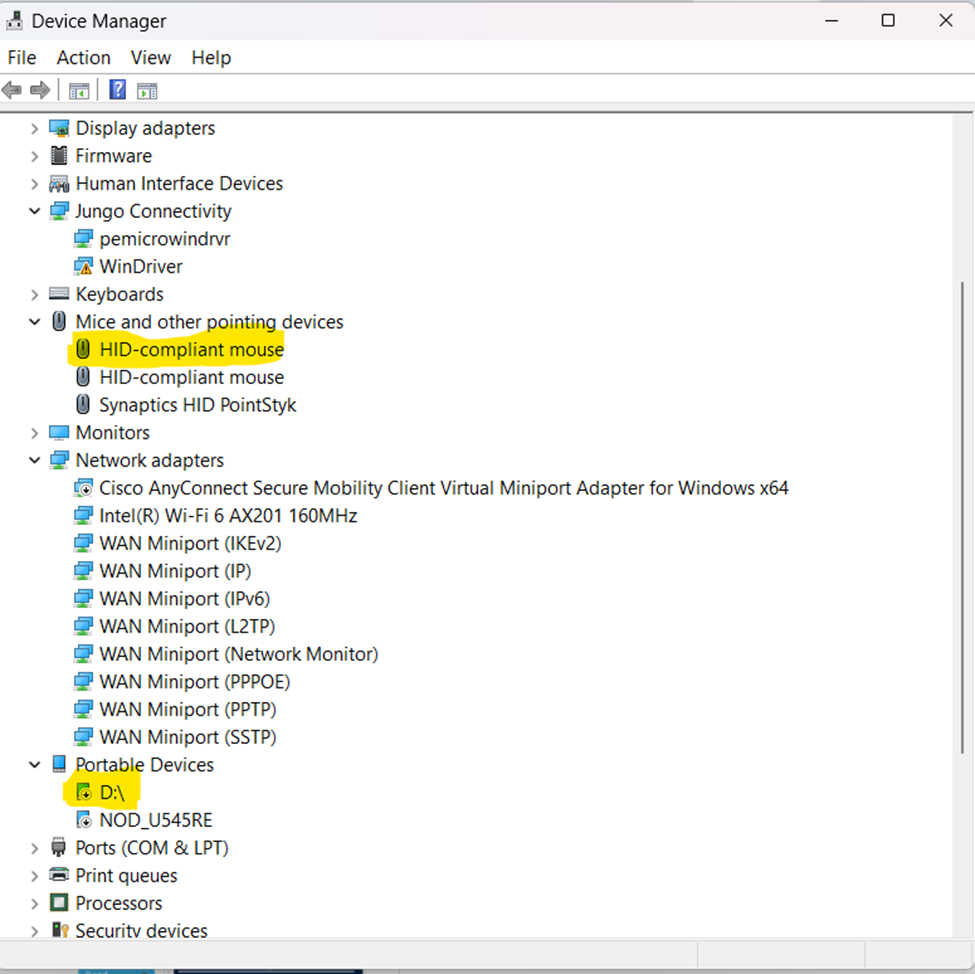Image resolution: width=975 pixels, height=974 pixels.
Task: Click the Print queues printer icon
Action: tap(59, 875)
